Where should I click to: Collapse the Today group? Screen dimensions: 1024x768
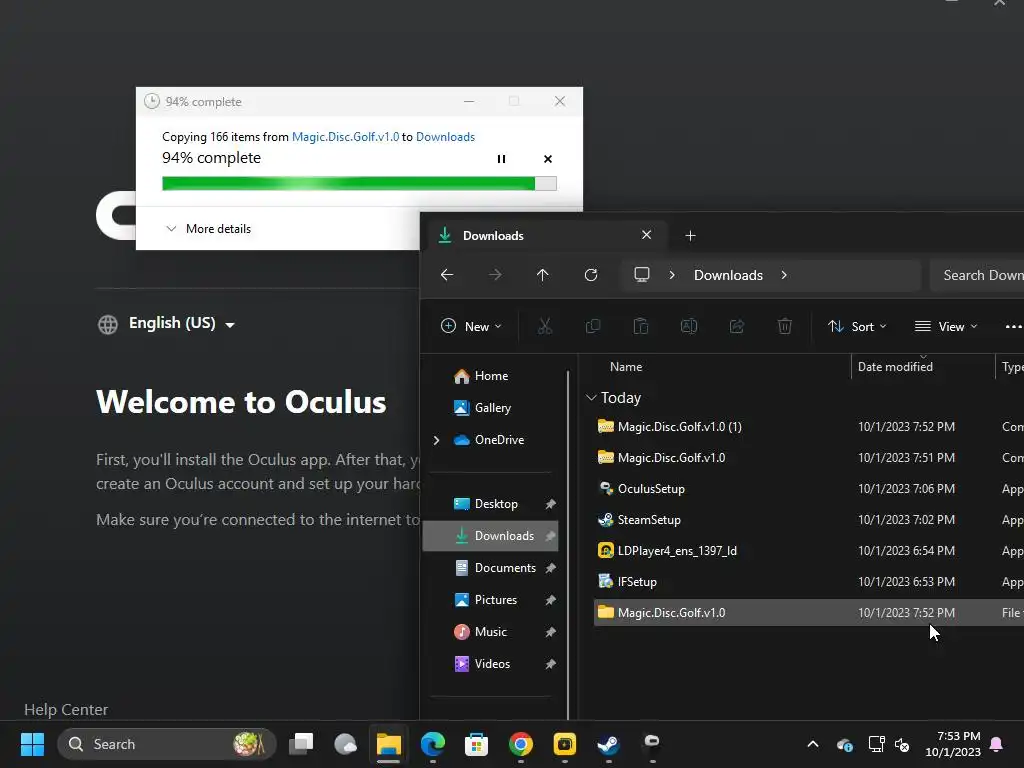[591, 397]
